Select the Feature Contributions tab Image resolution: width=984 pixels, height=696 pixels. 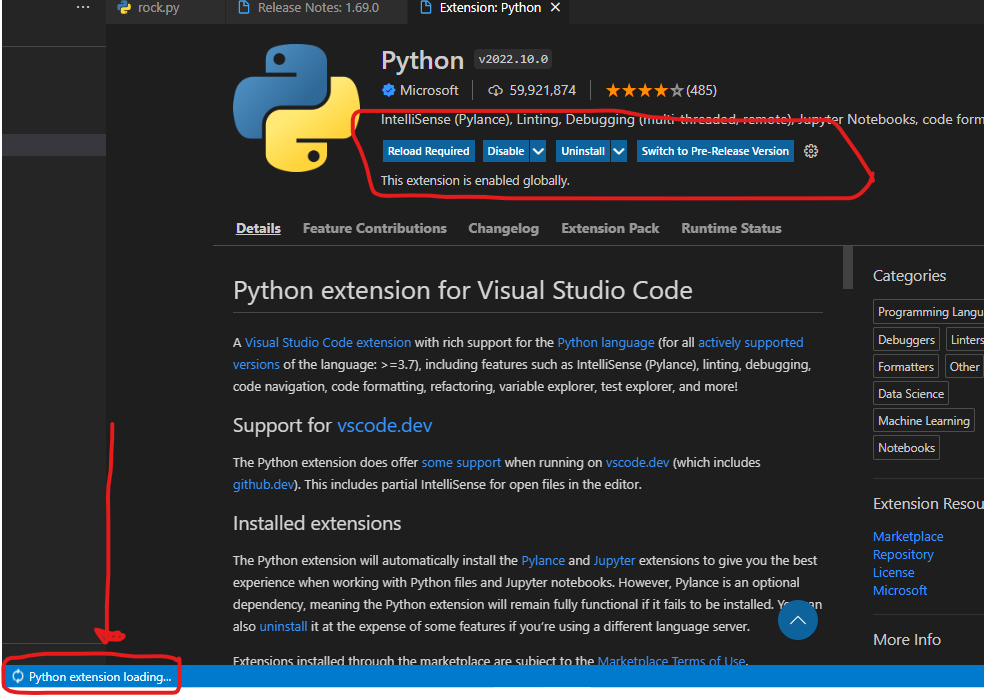[374, 228]
